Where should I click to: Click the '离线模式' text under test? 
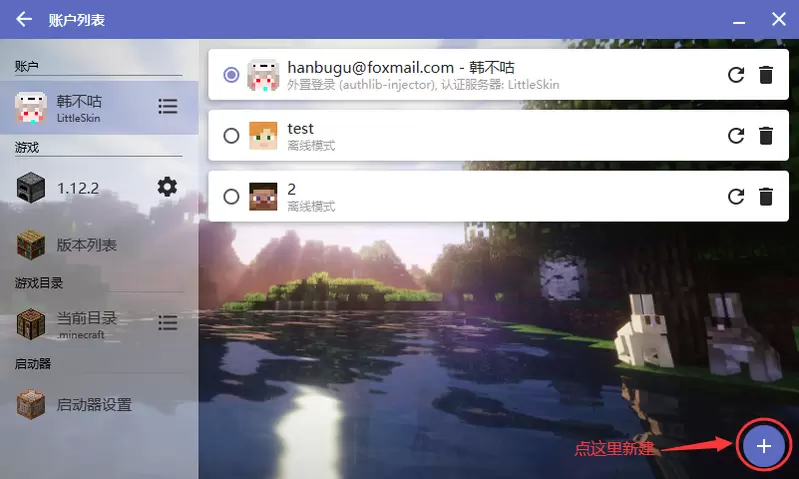311,146
